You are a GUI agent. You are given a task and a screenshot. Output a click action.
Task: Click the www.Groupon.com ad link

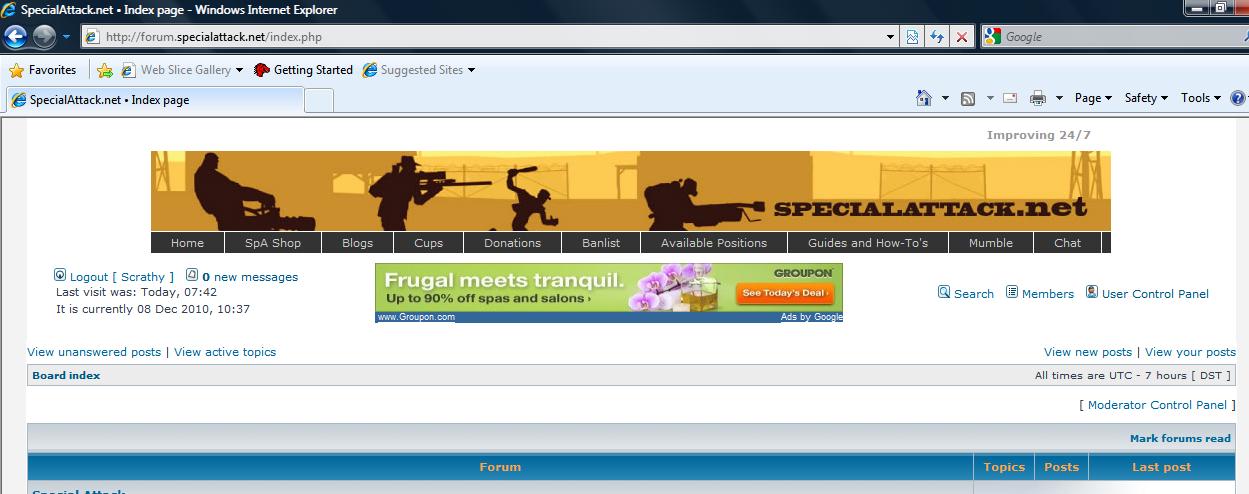[416, 317]
